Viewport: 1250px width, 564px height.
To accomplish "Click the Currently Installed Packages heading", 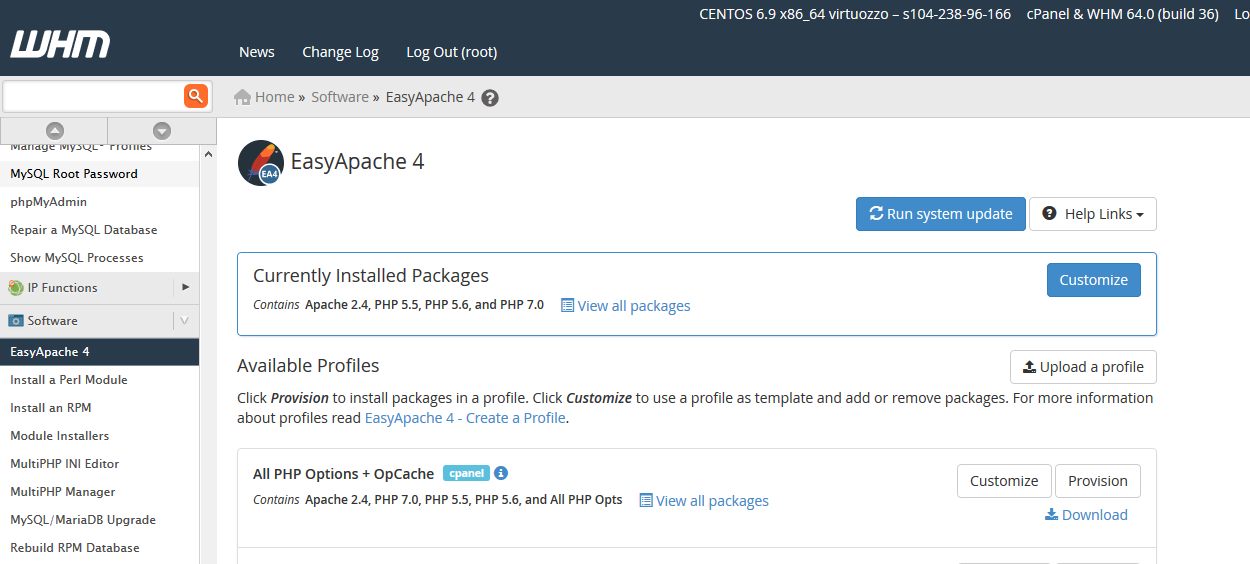I will click(x=371, y=275).
